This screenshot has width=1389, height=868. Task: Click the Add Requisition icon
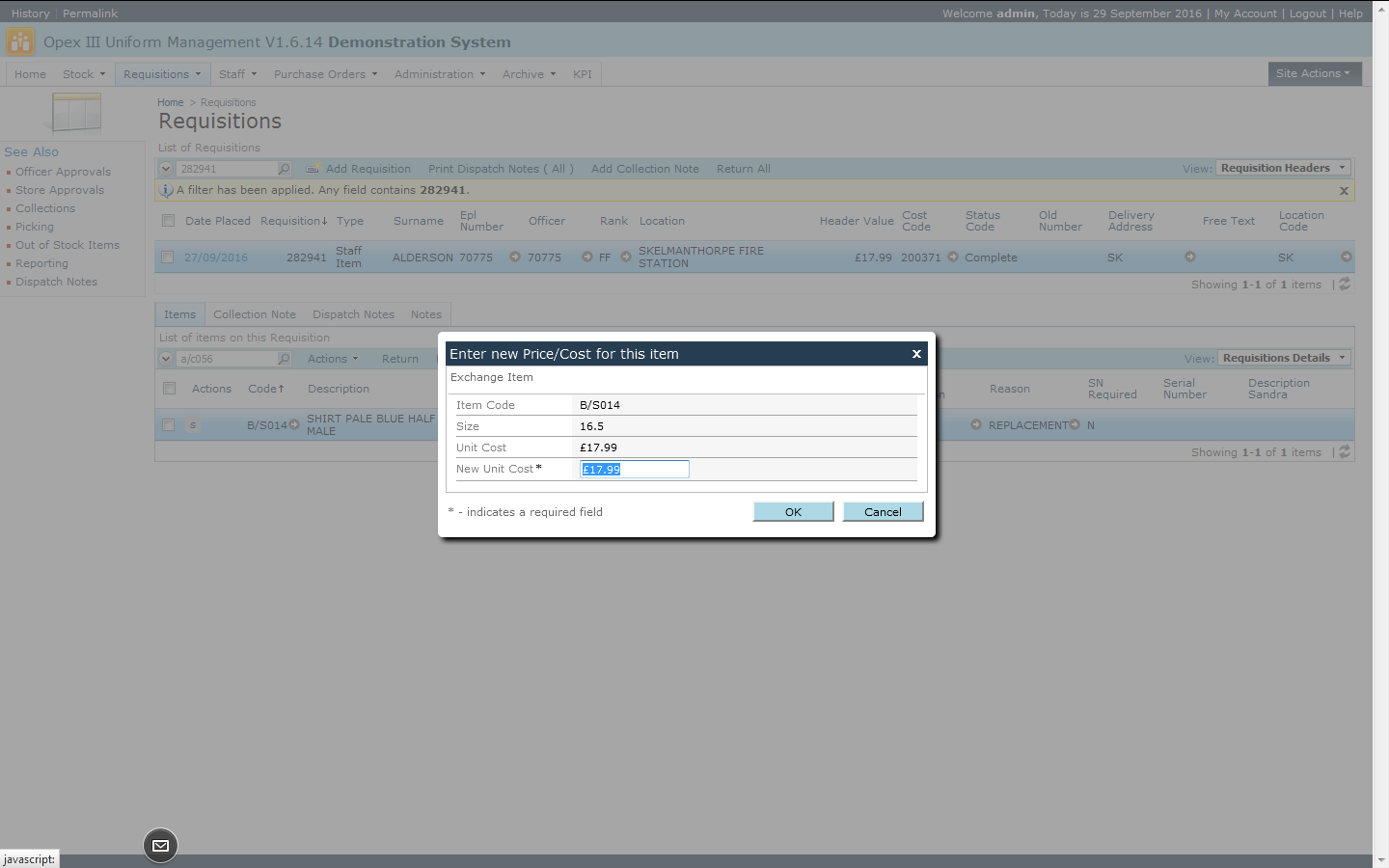click(x=313, y=169)
